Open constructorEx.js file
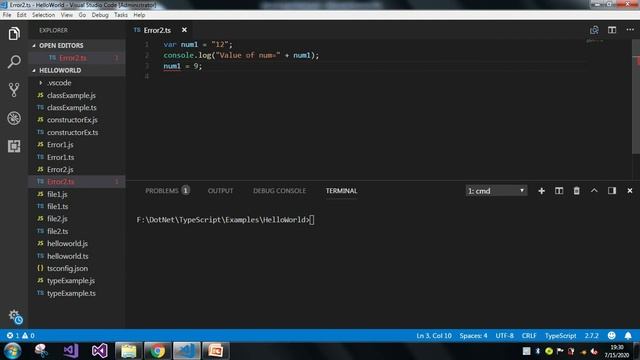The width and height of the screenshot is (640, 360). pyautogui.click(x=77, y=120)
